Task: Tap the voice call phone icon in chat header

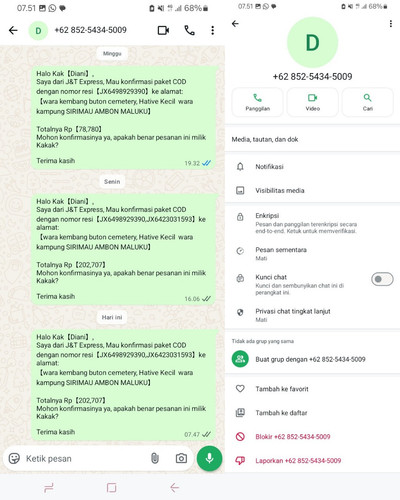Action: click(189, 30)
